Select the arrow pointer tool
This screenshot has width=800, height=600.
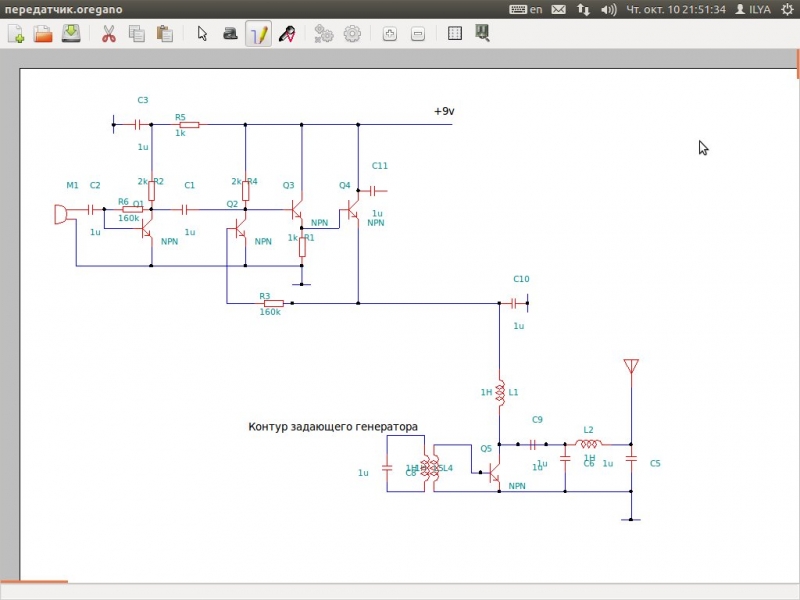tap(203, 34)
